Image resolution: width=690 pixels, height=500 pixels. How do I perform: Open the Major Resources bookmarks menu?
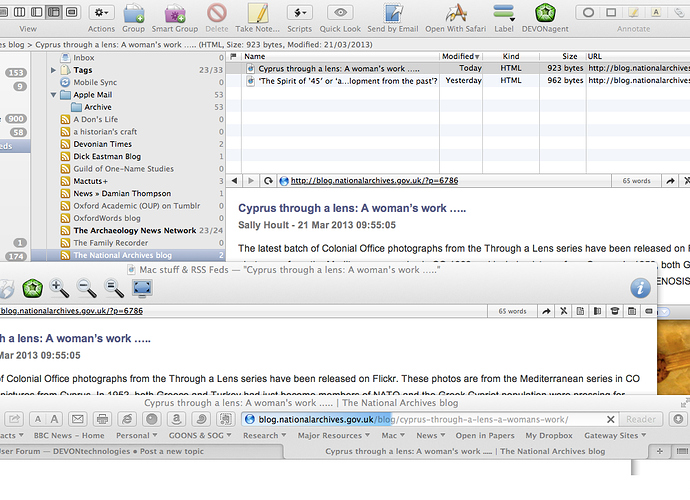tap(333, 435)
